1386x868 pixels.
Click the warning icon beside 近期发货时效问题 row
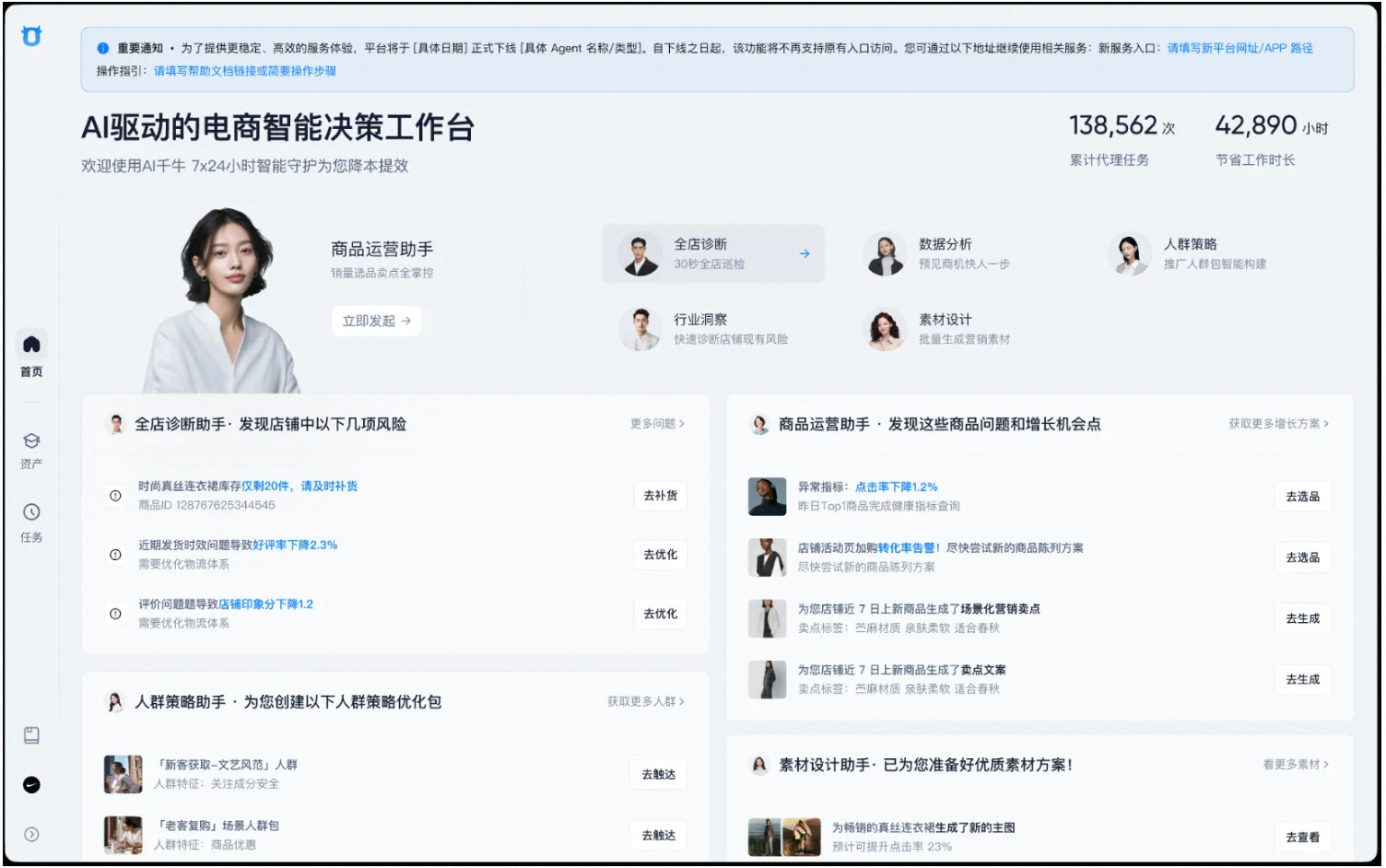pos(115,555)
